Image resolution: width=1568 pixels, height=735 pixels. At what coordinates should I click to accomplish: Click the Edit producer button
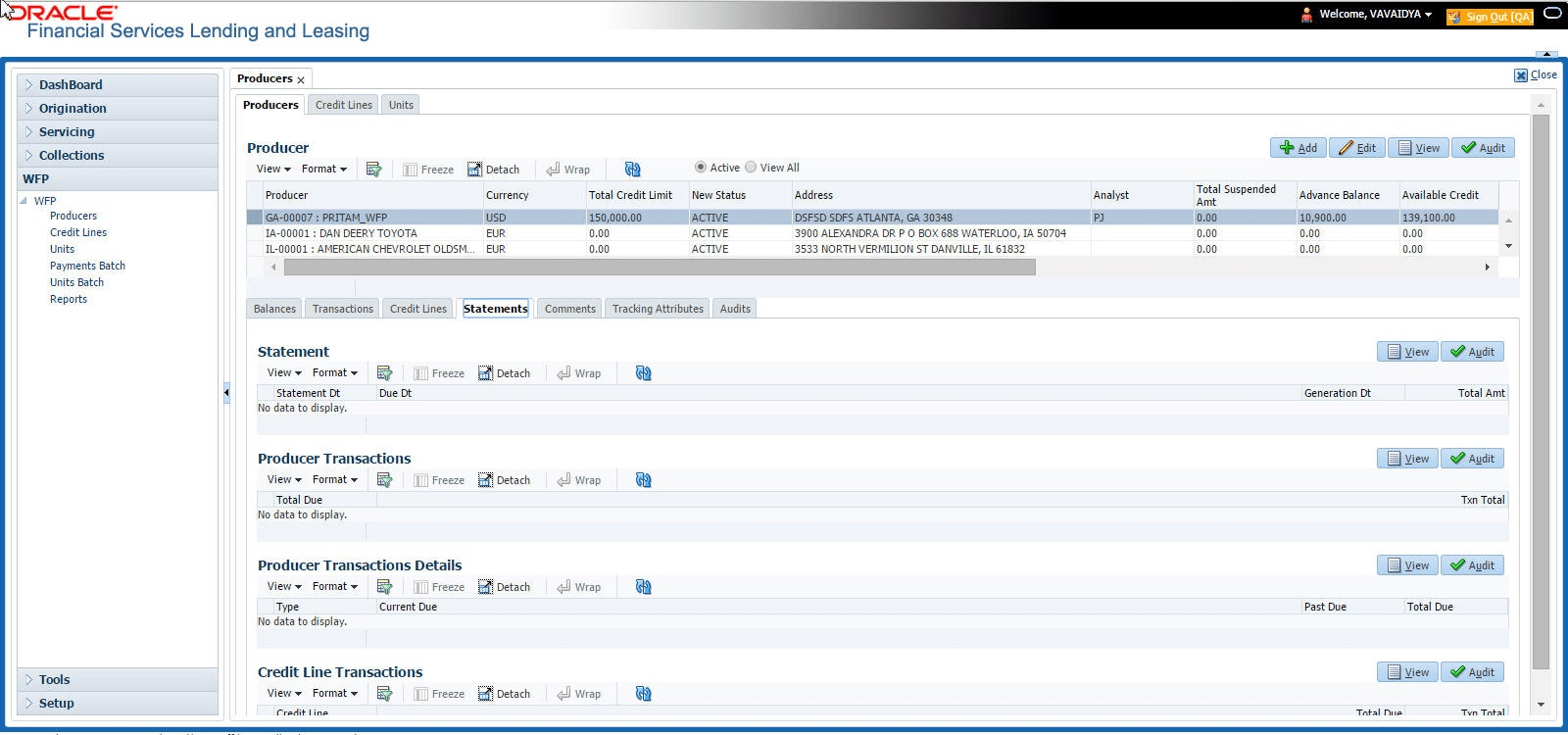click(x=1357, y=148)
